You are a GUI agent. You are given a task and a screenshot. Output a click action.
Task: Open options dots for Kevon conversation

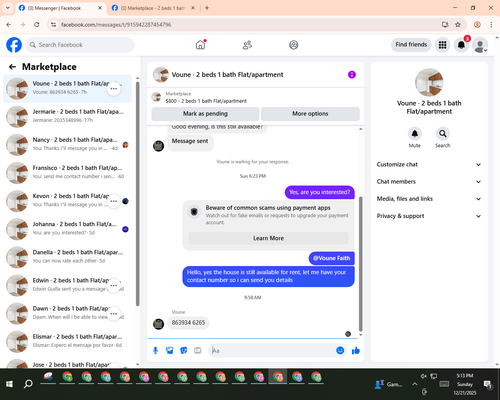point(114,201)
